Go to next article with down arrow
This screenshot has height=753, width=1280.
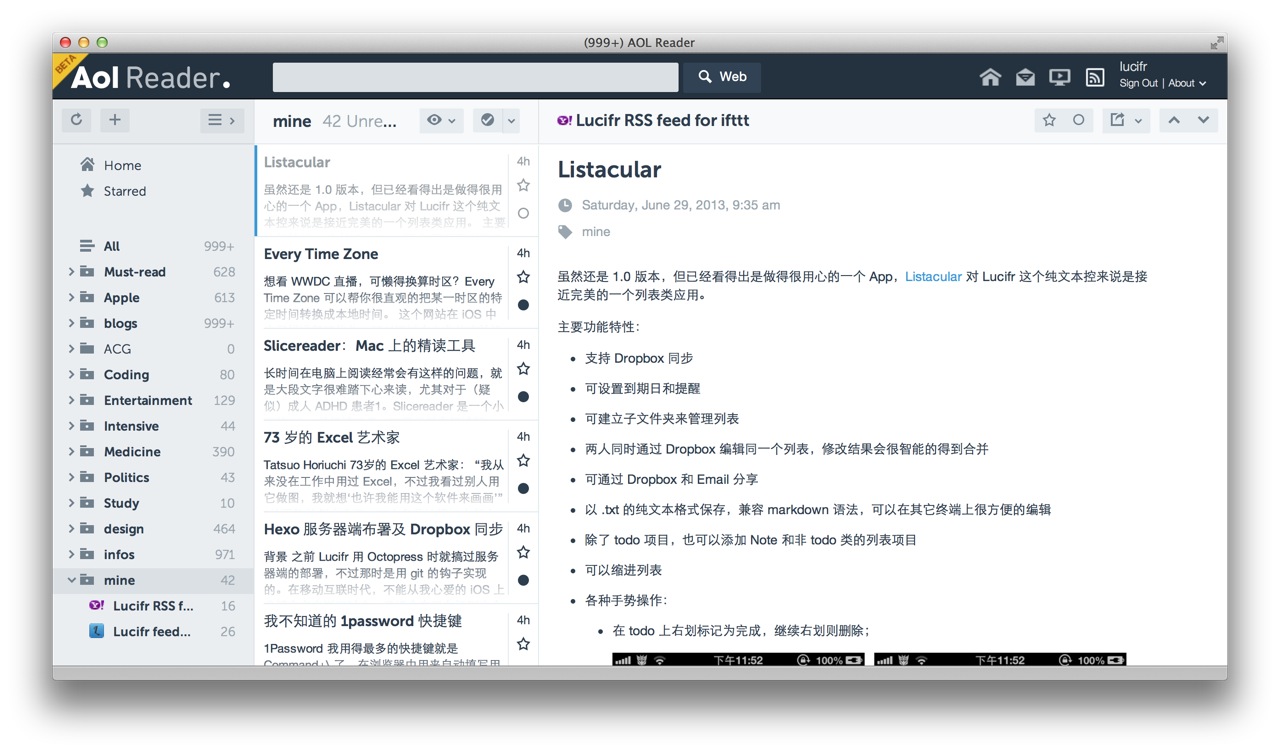[x=1204, y=120]
